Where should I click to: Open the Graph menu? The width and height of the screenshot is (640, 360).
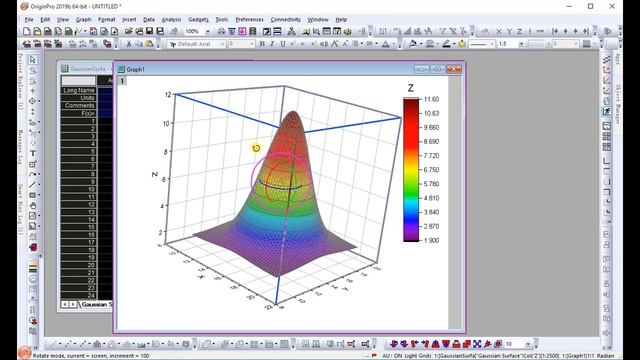click(83, 19)
